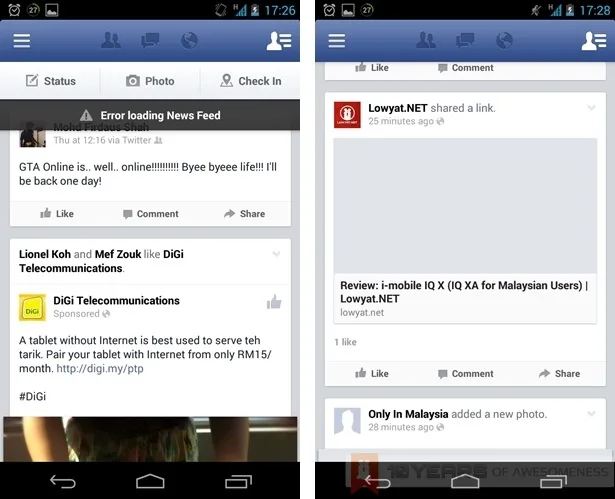Image resolution: width=615 pixels, height=499 pixels.
Task: Comment on the partially visible top post
Action: (466, 68)
